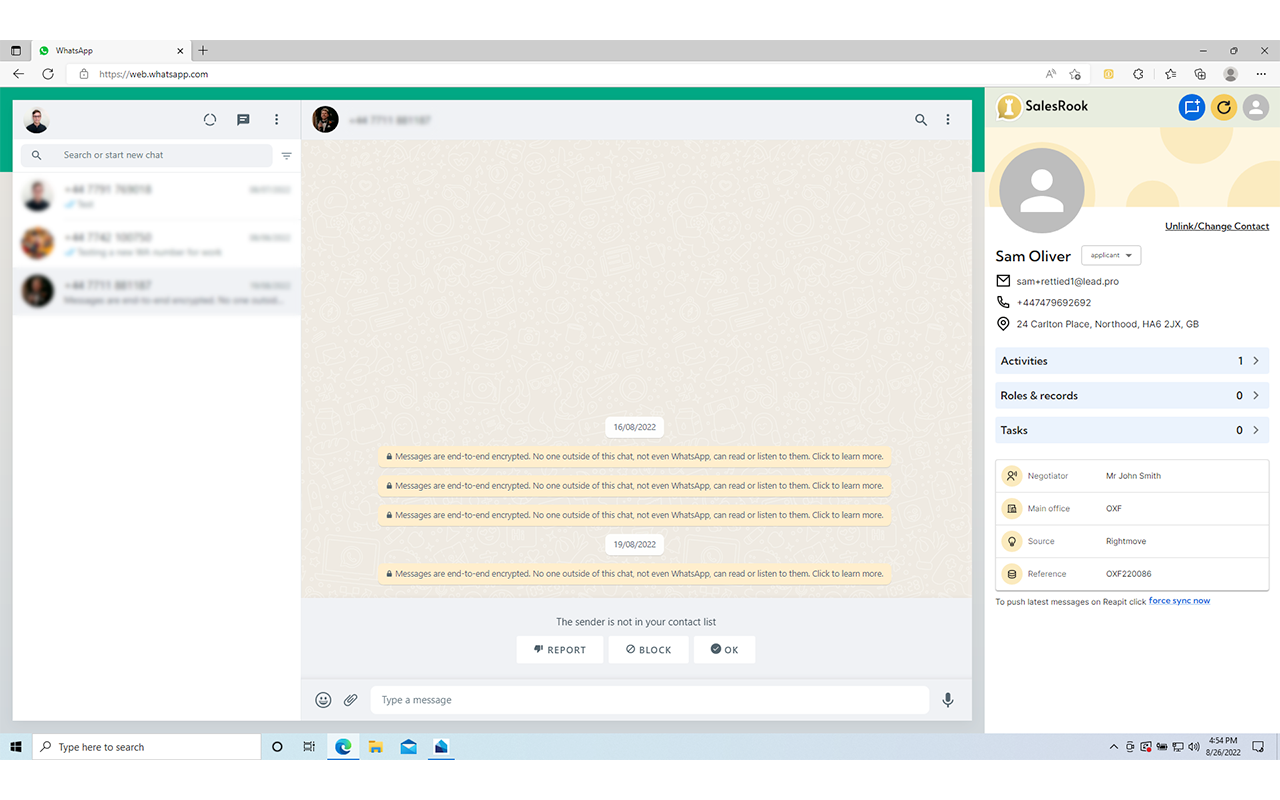Open the yellow SalesRook extension icon
The image size is (1280, 800).
pyautogui.click(x=1109, y=74)
